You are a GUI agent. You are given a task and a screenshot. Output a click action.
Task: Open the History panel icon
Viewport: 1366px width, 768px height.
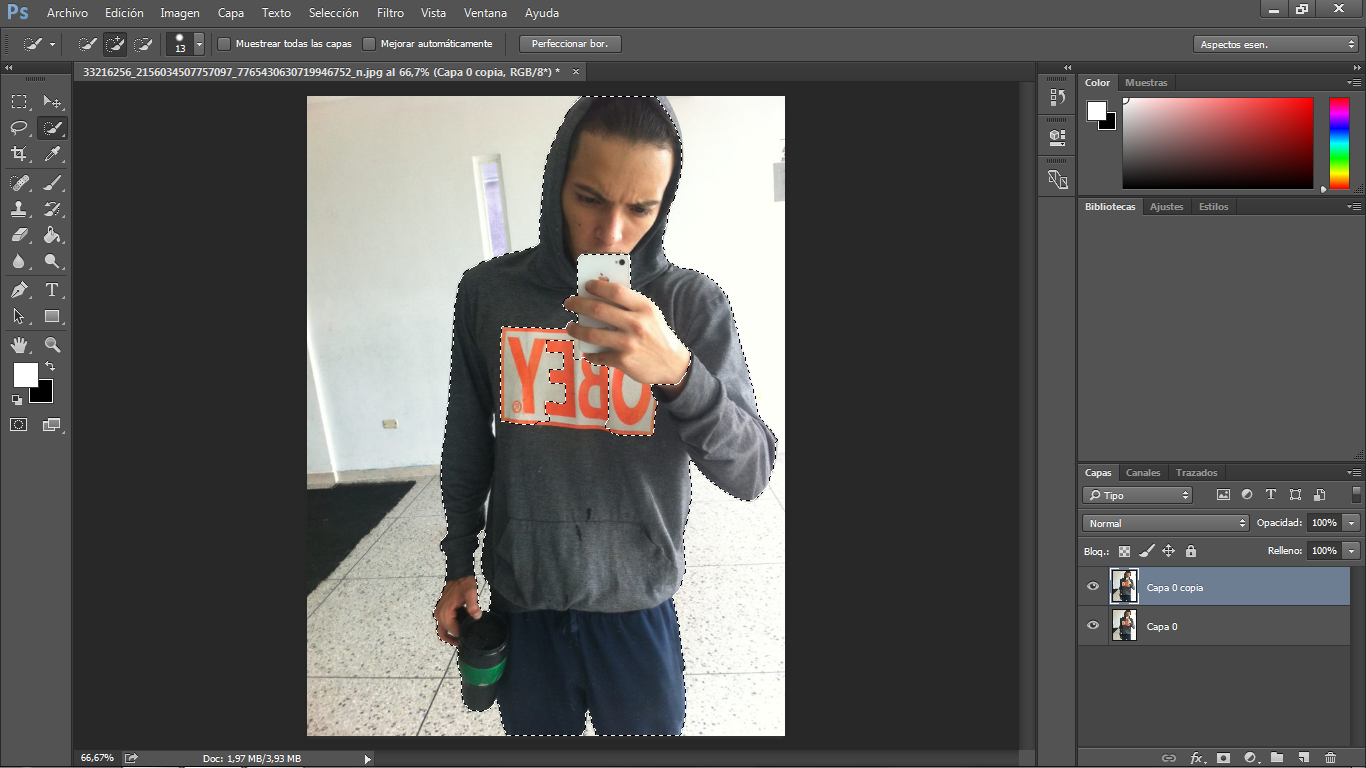click(x=1057, y=97)
